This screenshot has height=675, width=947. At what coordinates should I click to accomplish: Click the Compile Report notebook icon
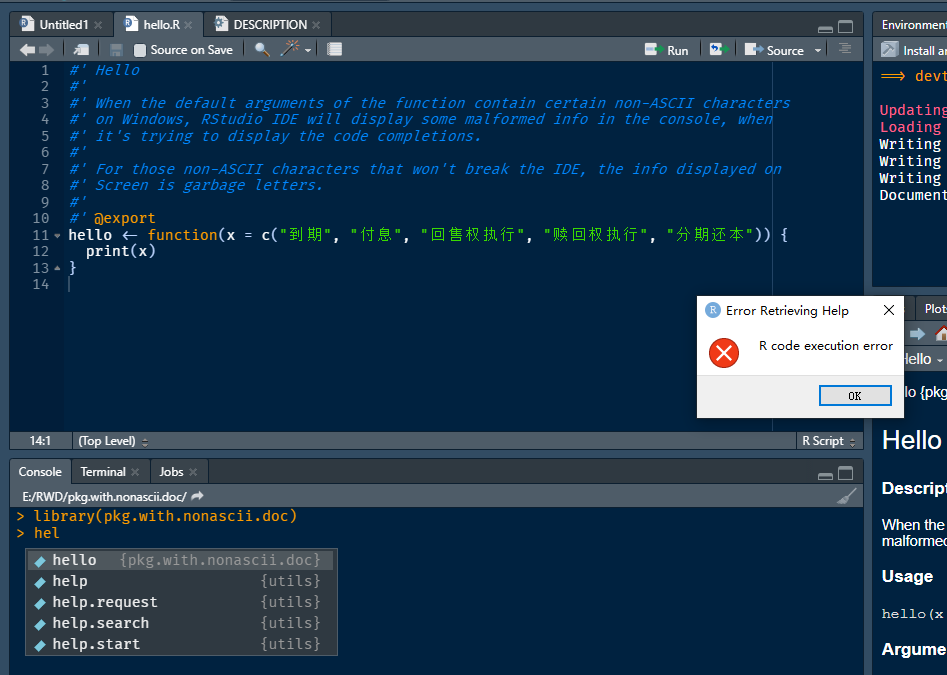(335, 48)
